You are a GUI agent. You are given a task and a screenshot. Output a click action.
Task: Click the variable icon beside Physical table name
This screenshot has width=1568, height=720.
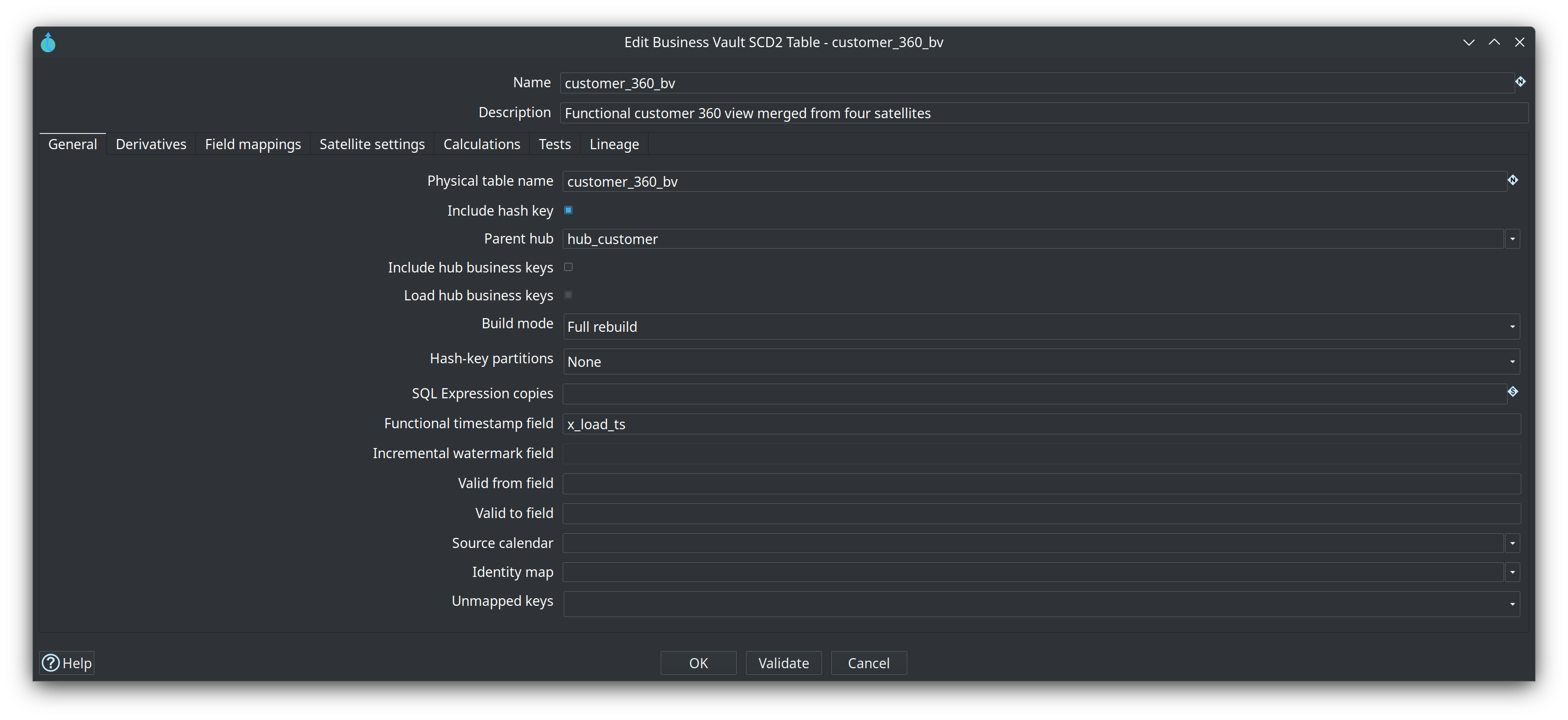point(1513,180)
